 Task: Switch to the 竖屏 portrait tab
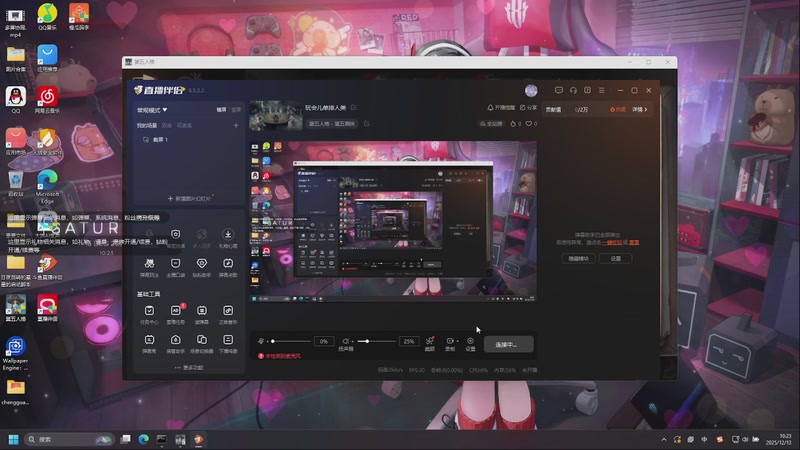click(236, 110)
